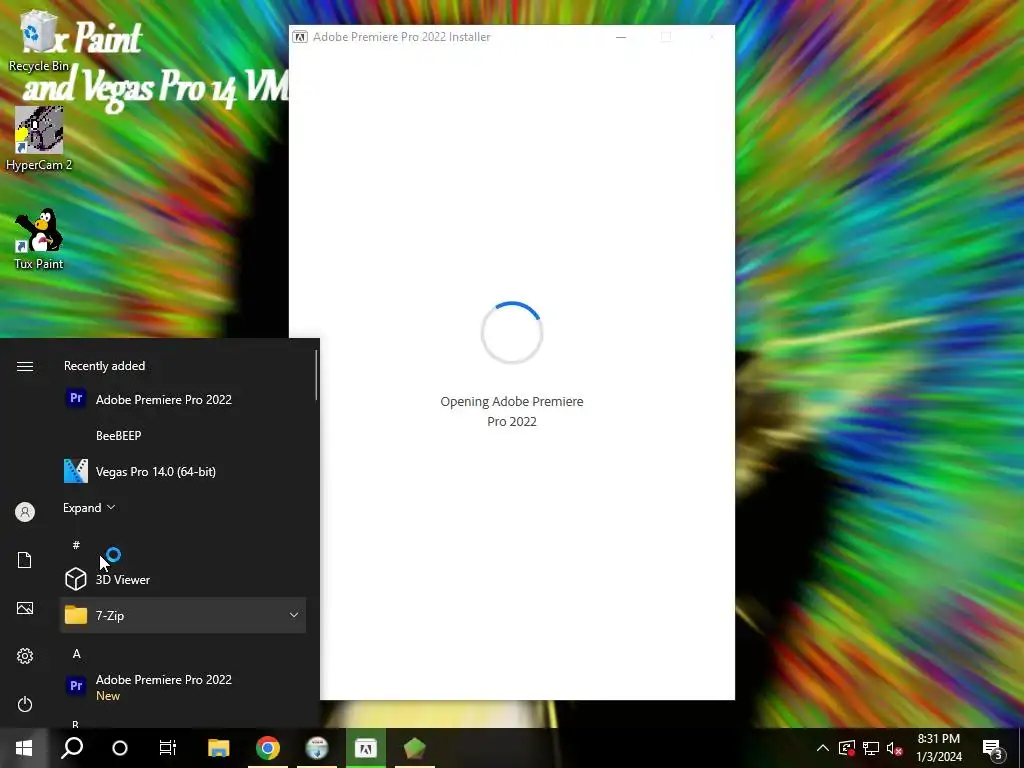Image resolution: width=1024 pixels, height=768 pixels.
Task: Click the Start menu hamburger icon
Action: point(25,366)
